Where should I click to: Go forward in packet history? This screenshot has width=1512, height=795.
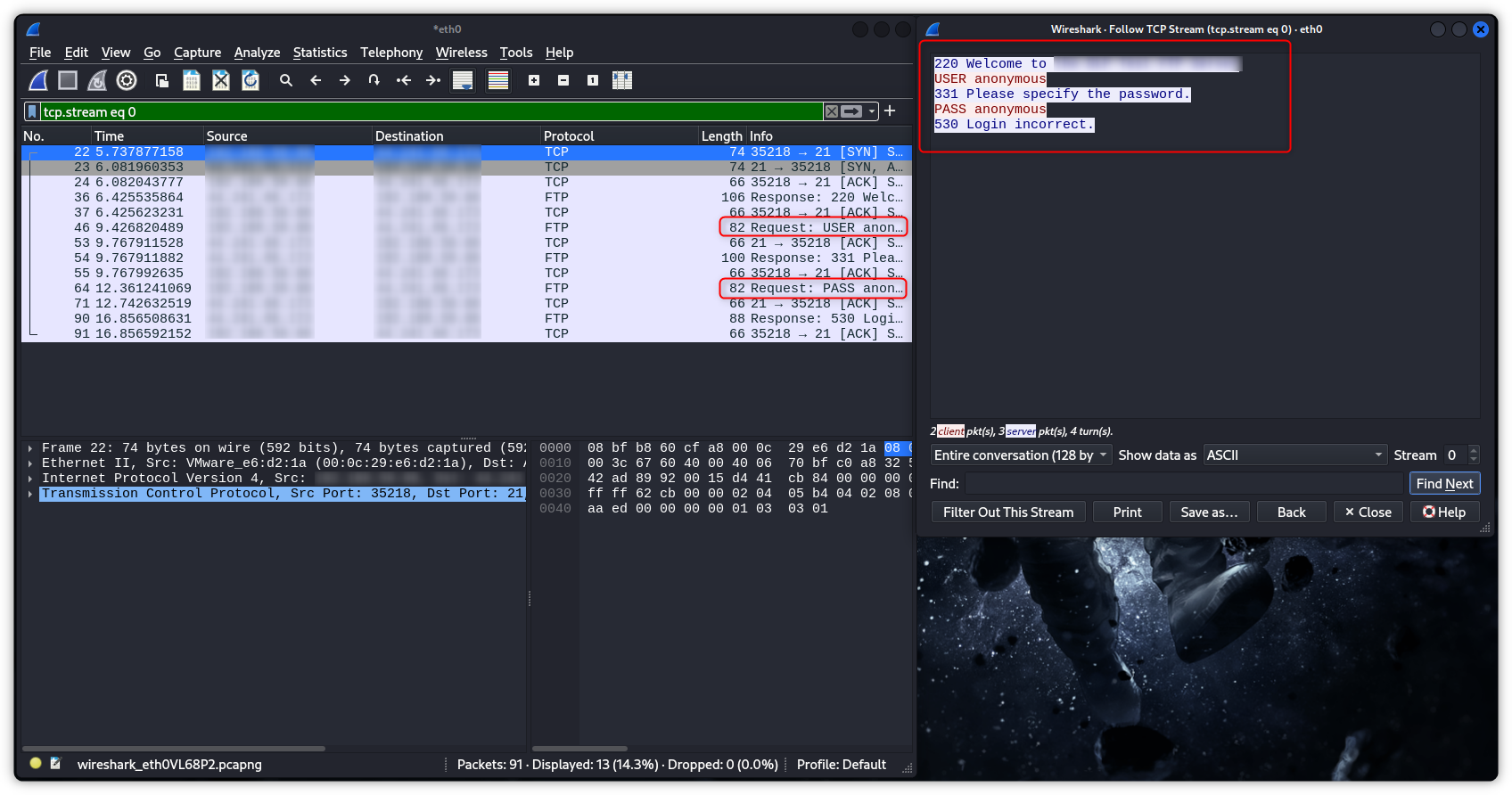(345, 80)
